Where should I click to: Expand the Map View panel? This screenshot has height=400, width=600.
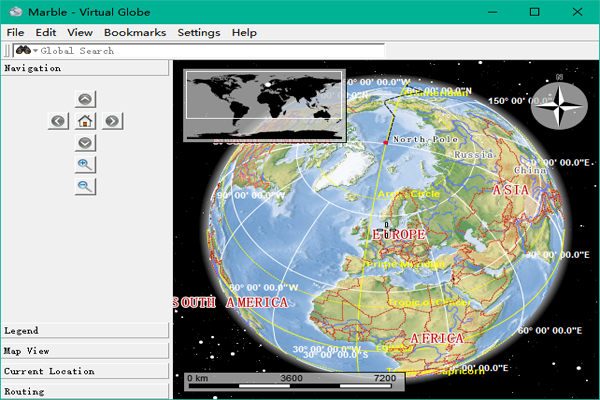[x=85, y=351]
